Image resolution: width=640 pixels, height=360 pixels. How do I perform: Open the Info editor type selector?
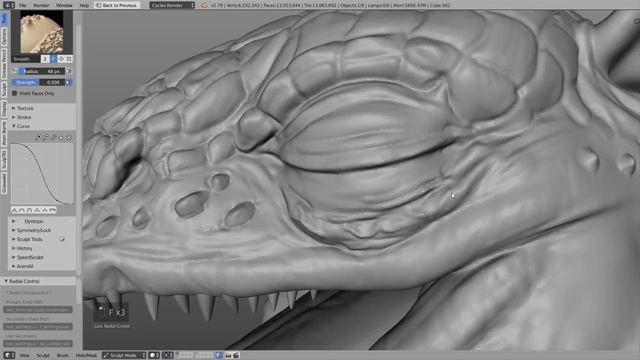[x=9, y=5]
